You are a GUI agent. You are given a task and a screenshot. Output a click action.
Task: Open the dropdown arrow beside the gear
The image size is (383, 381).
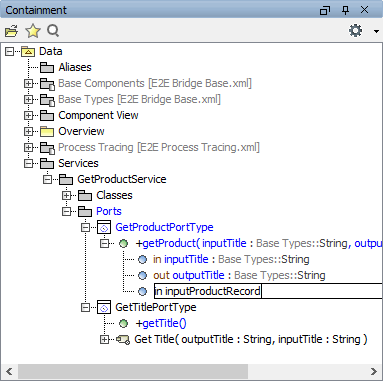click(x=376, y=31)
